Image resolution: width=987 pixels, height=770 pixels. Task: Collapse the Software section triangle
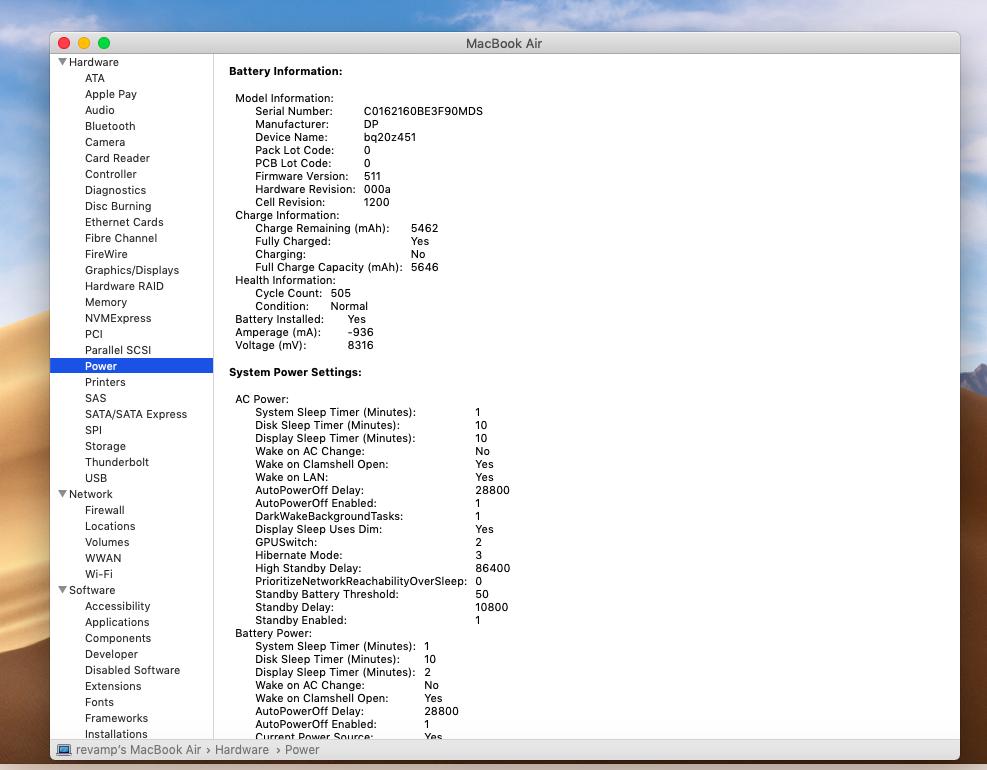coord(63,590)
